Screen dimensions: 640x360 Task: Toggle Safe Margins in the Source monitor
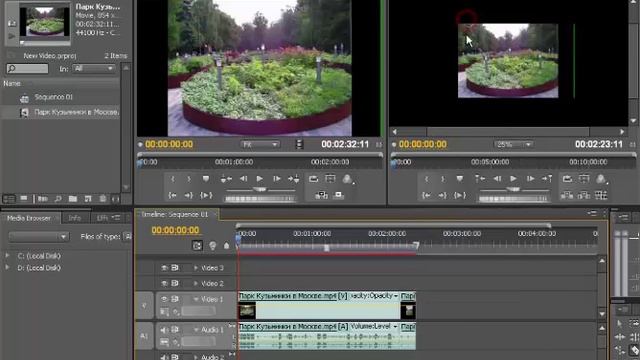pos(330,179)
